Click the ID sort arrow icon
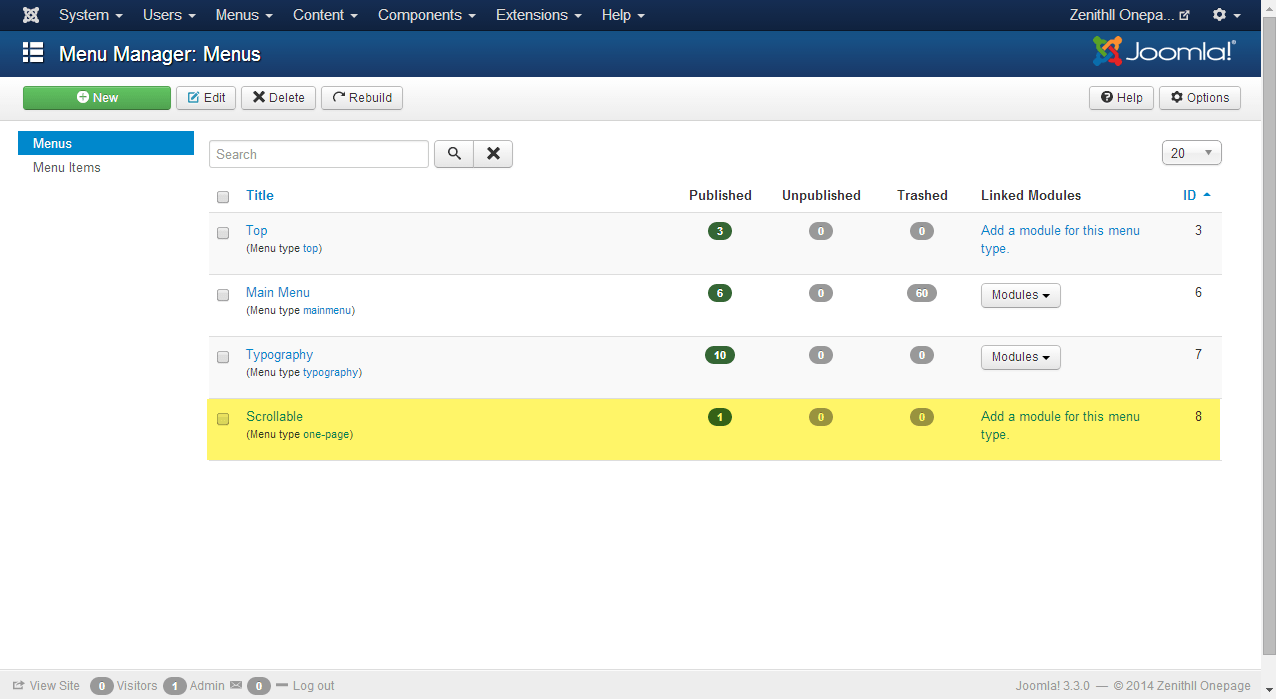The width and height of the screenshot is (1276, 699). (1207, 195)
